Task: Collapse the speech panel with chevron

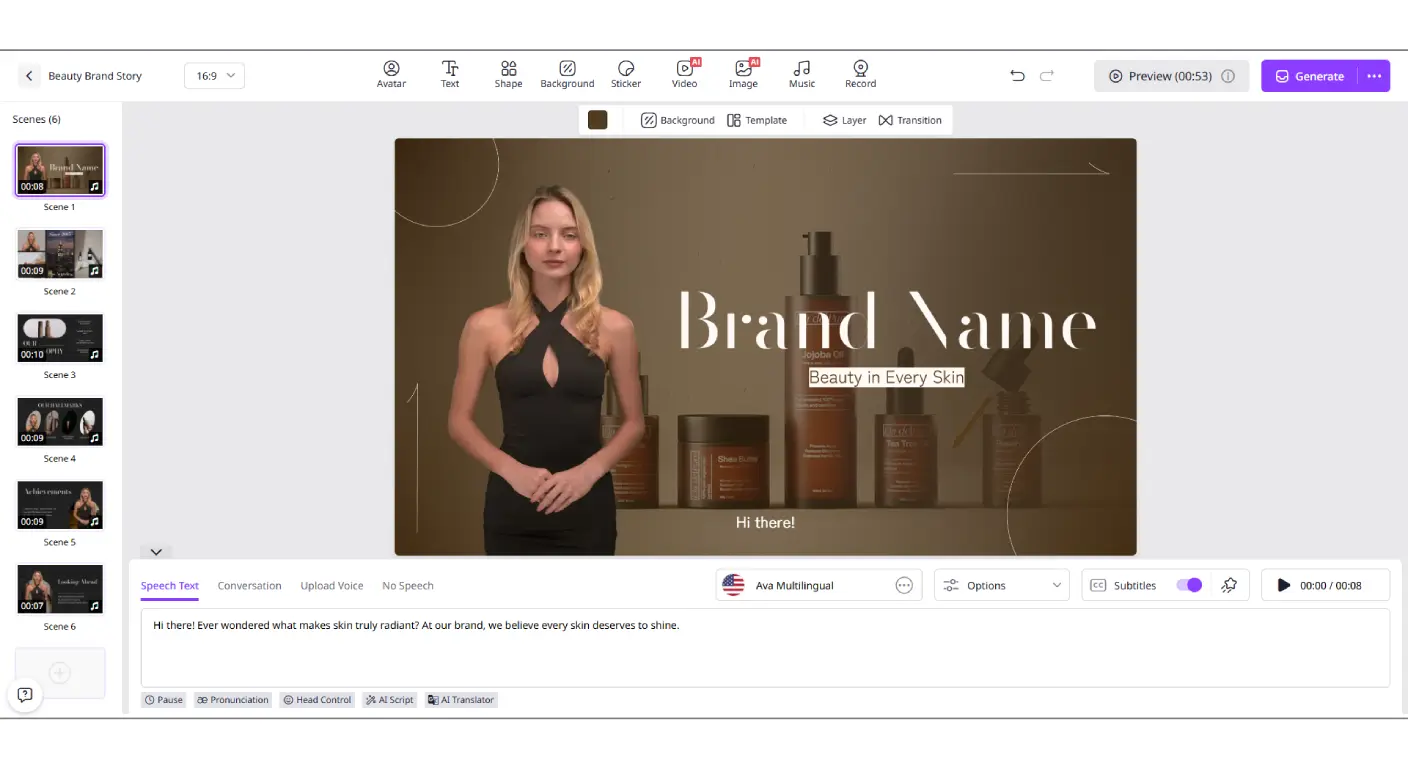Action: 156,552
